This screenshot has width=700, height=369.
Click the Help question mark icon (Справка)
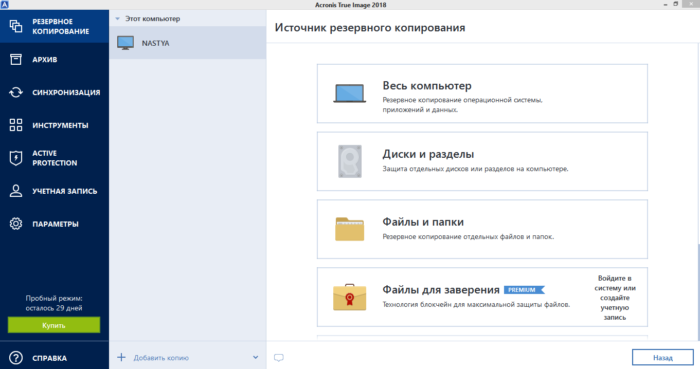click(x=16, y=358)
